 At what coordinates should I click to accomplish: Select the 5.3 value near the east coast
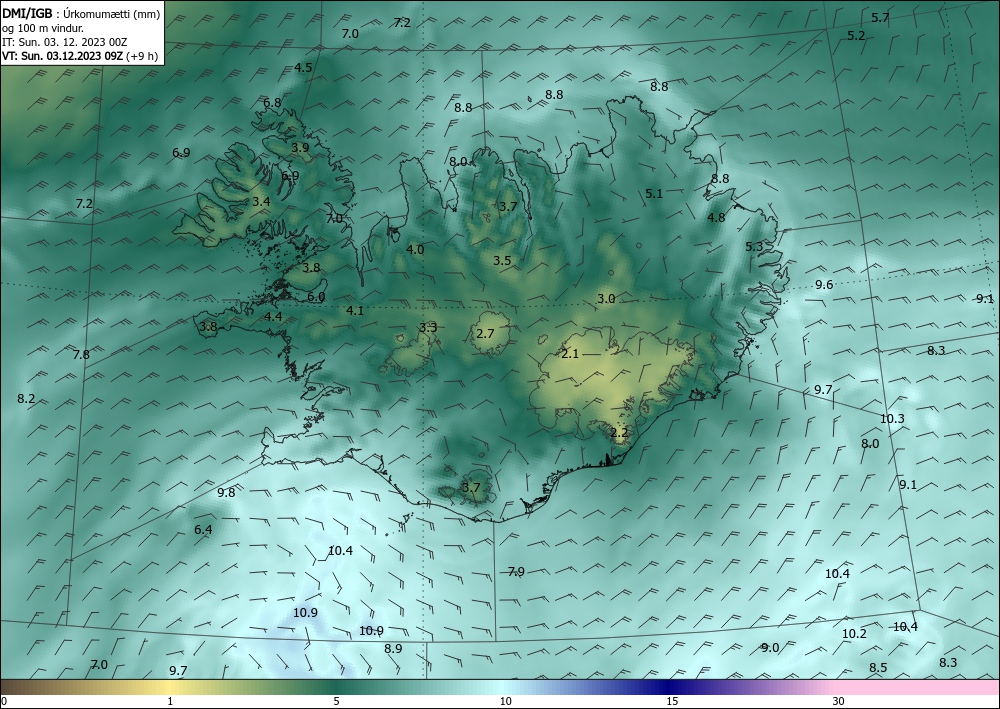pos(754,246)
